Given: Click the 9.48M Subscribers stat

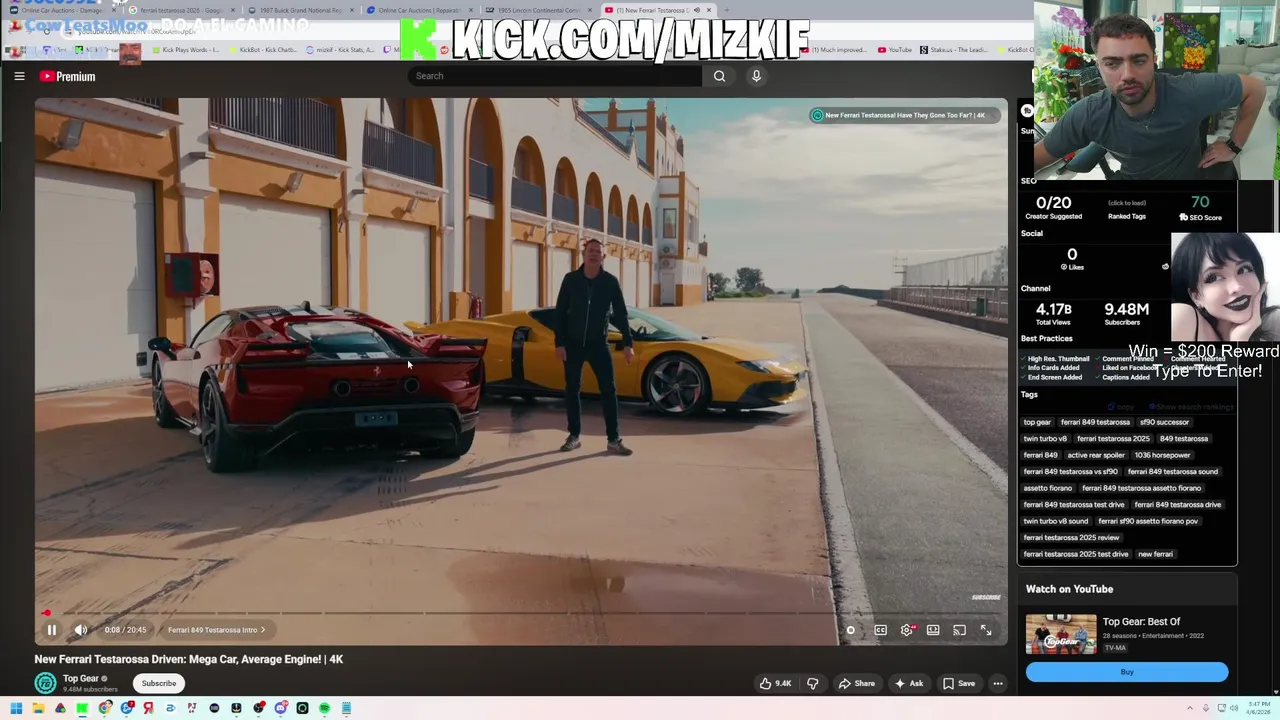Looking at the screenshot, I should pos(1126,310).
